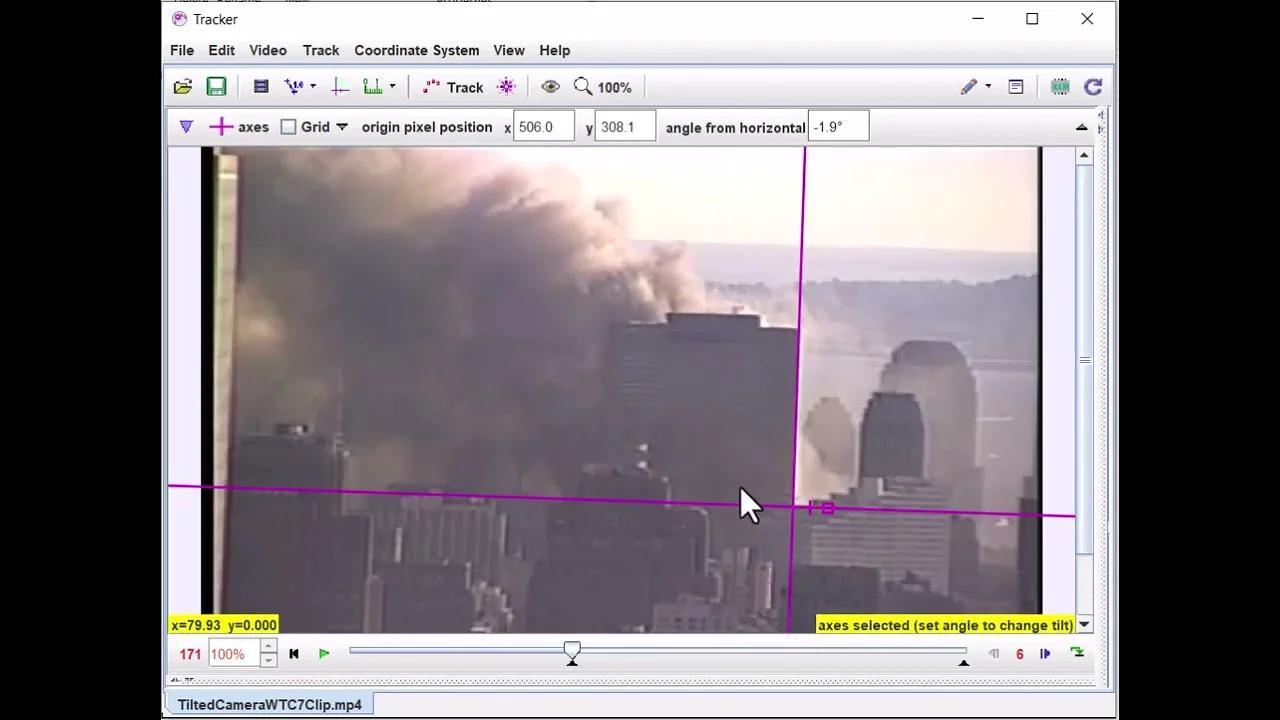
Task: Expand the track selector triangle beside axes
Action: (186, 127)
